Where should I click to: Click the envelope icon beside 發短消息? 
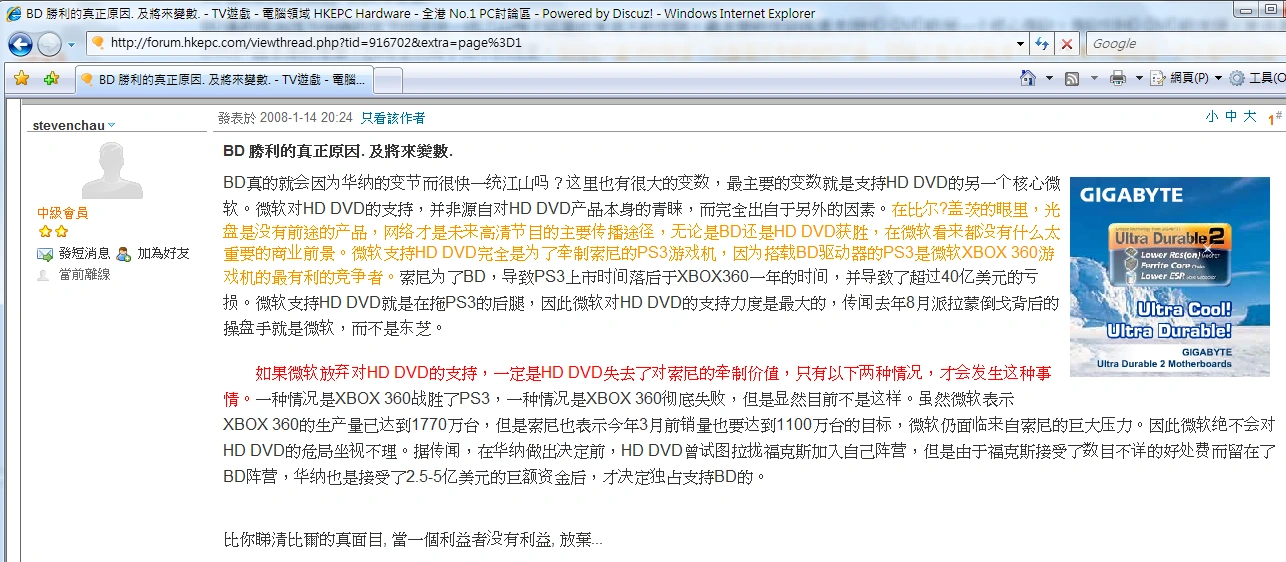(45, 254)
